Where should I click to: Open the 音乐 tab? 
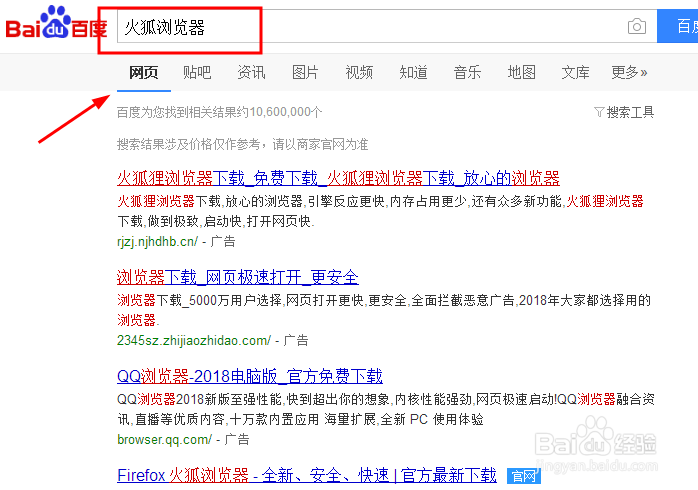[467, 72]
